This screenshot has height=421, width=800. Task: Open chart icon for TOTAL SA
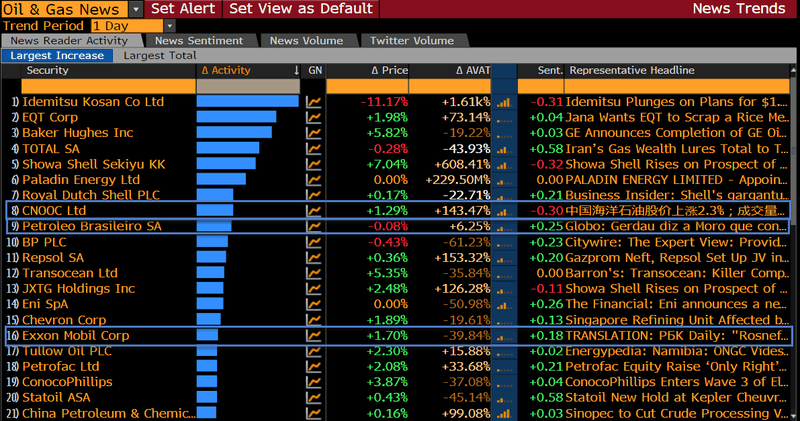313,149
